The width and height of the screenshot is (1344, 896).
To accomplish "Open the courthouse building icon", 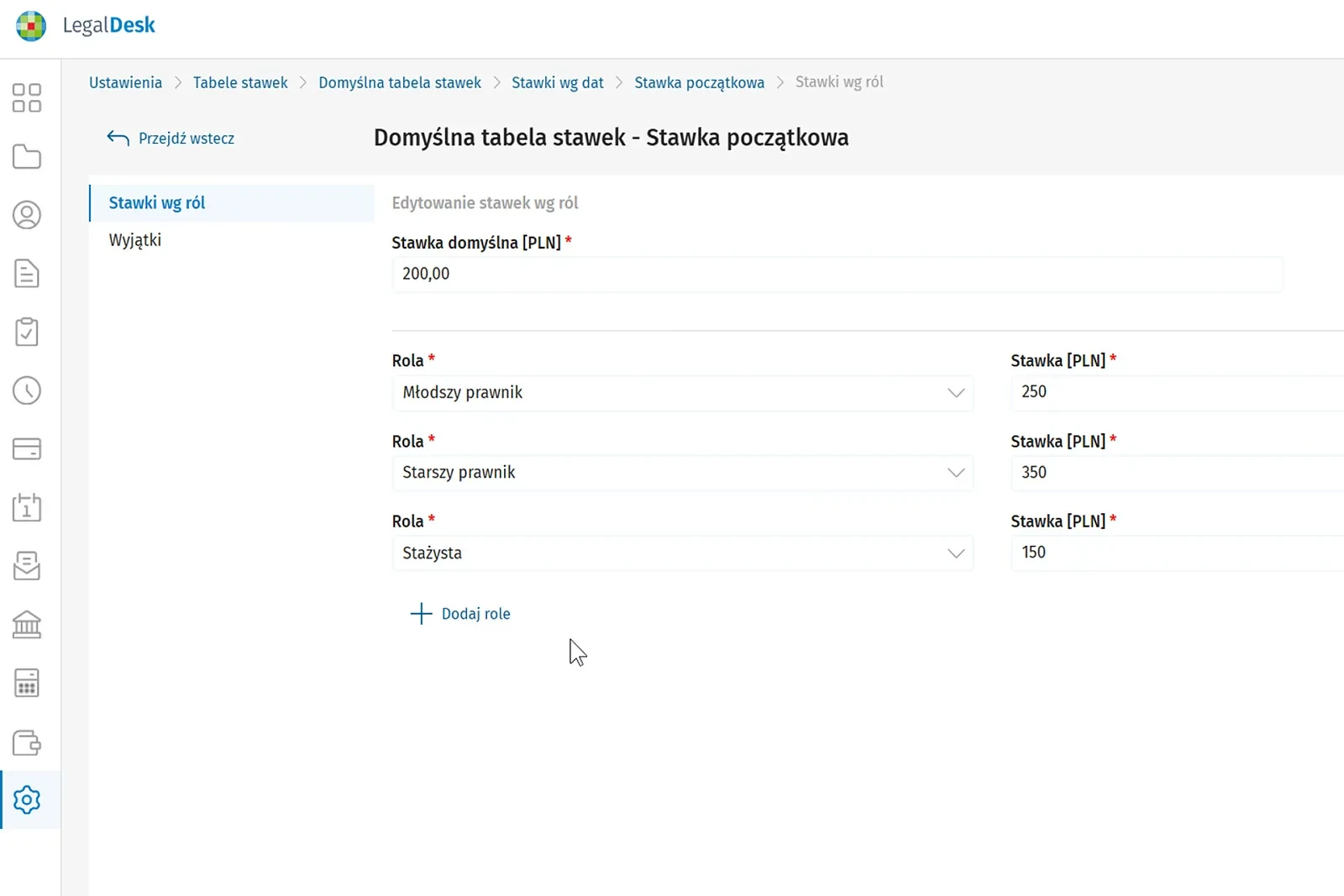I will (x=27, y=625).
